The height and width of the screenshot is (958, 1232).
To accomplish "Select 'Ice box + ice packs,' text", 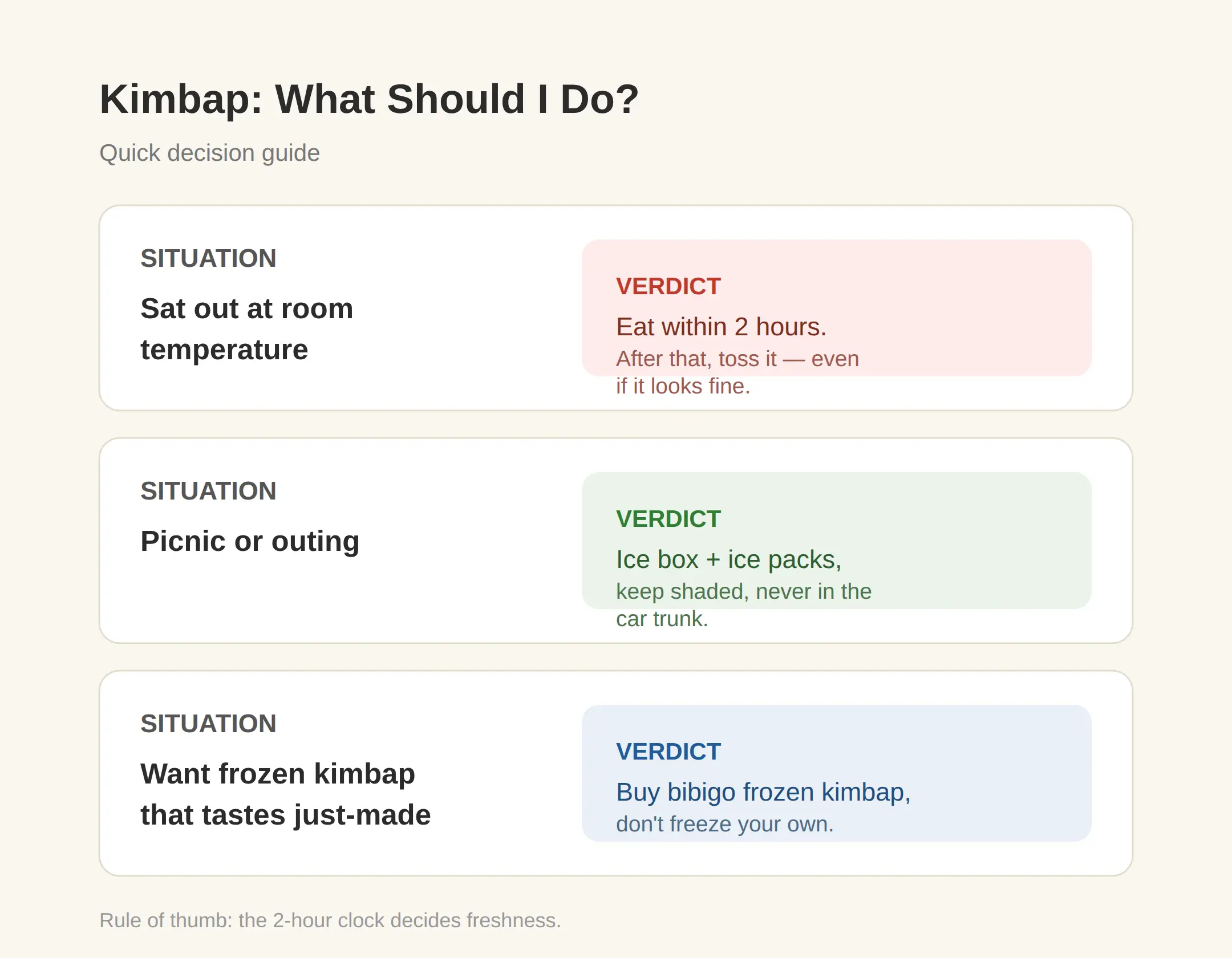I will coord(728,559).
